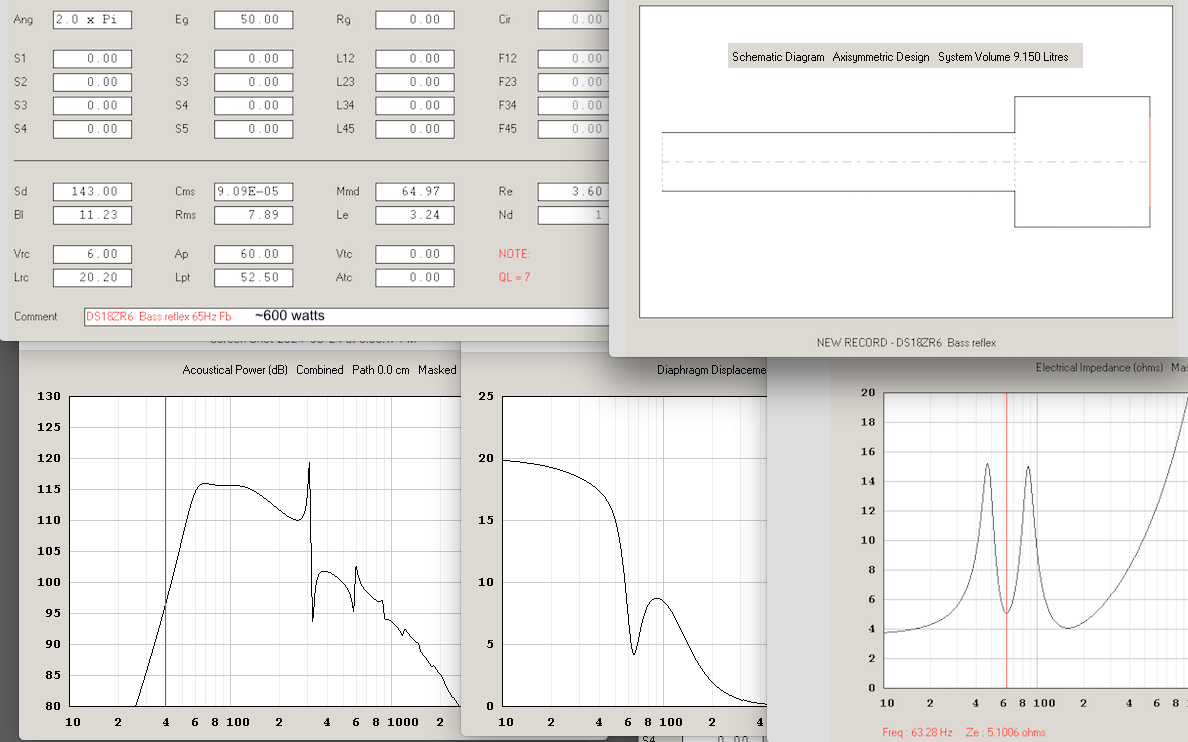Viewport: 1188px width, 742px height.
Task: Select the L12 length field
Action: click(415, 58)
